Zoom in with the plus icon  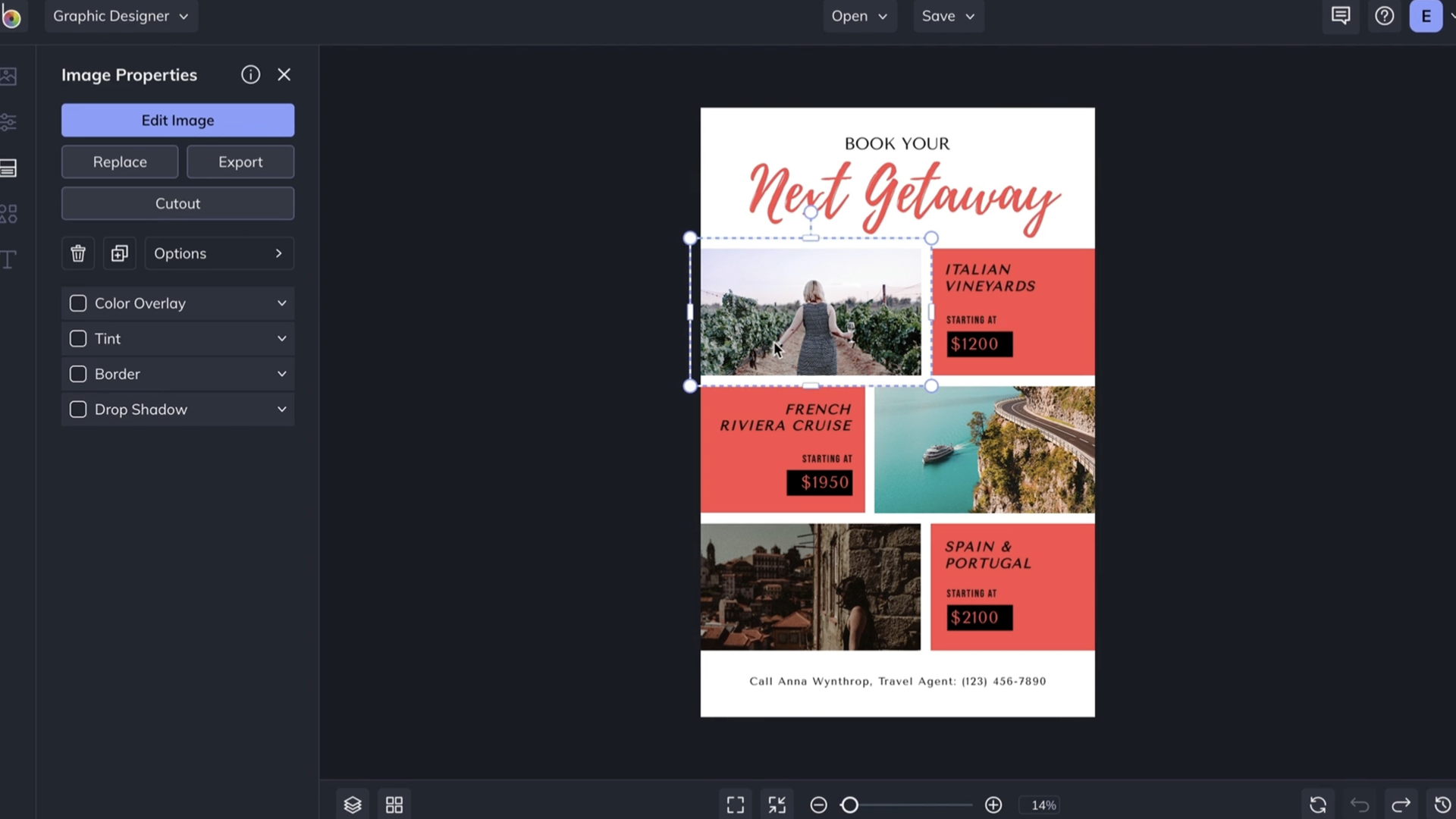(993, 805)
